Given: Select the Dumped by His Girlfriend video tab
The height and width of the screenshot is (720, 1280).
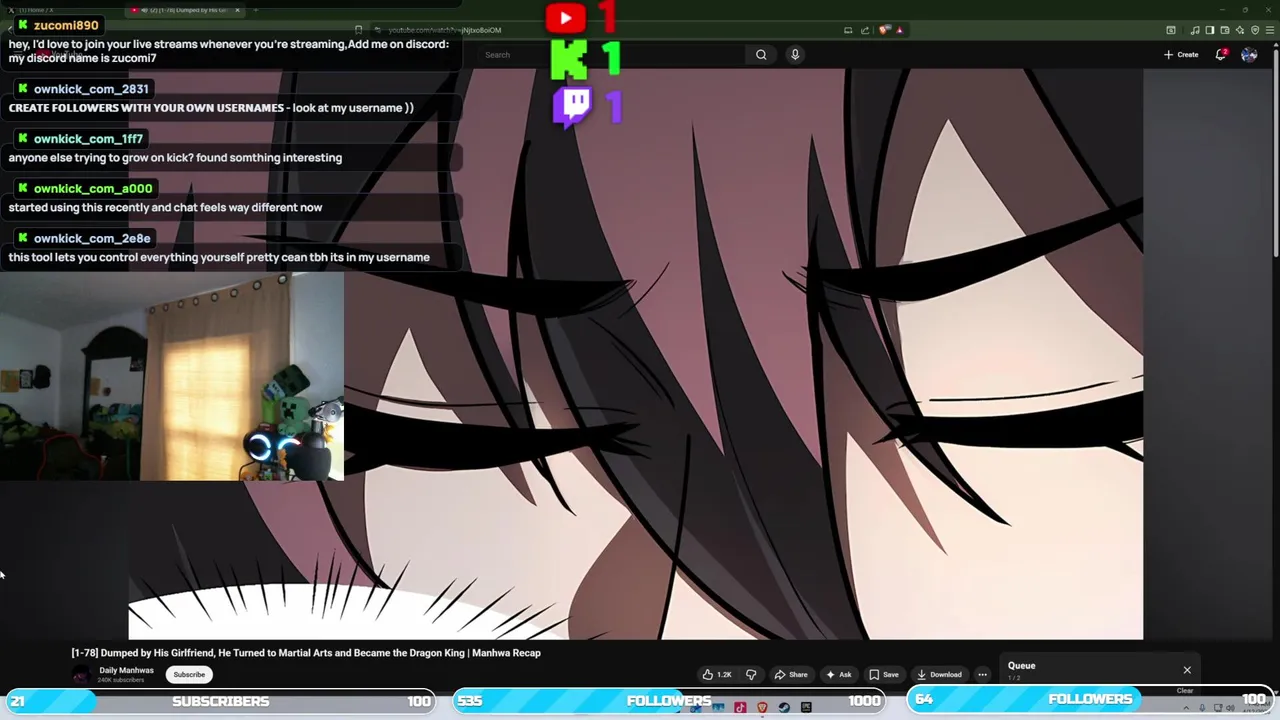Looking at the screenshot, I should click(x=185, y=10).
